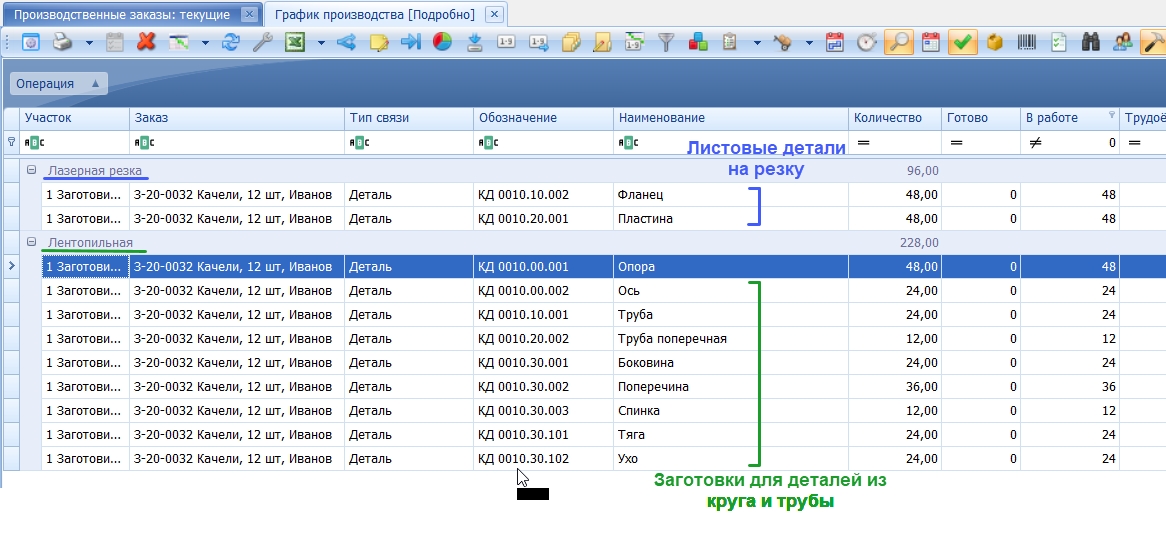The height and width of the screenshot is (533, 1166).
Task: Click the Excel export icon
Action: (x=295, y=43)
